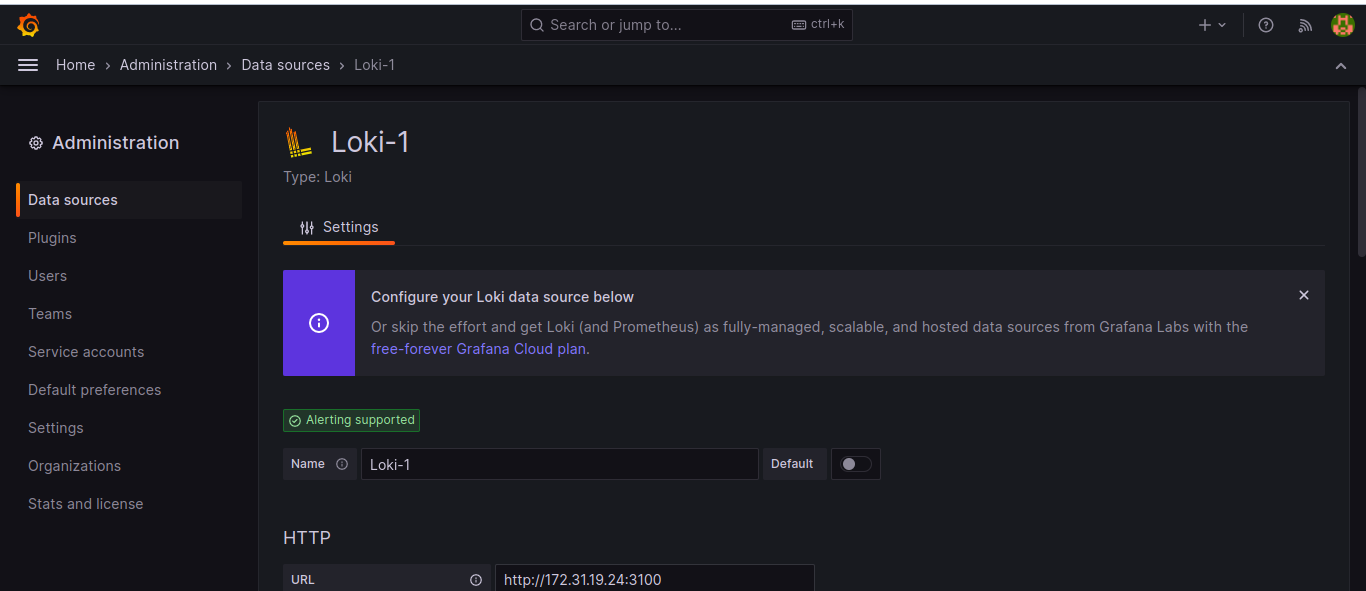Open Stats and license in sidebar
This screenshot has width=1366, height=591.
[85, 504]
